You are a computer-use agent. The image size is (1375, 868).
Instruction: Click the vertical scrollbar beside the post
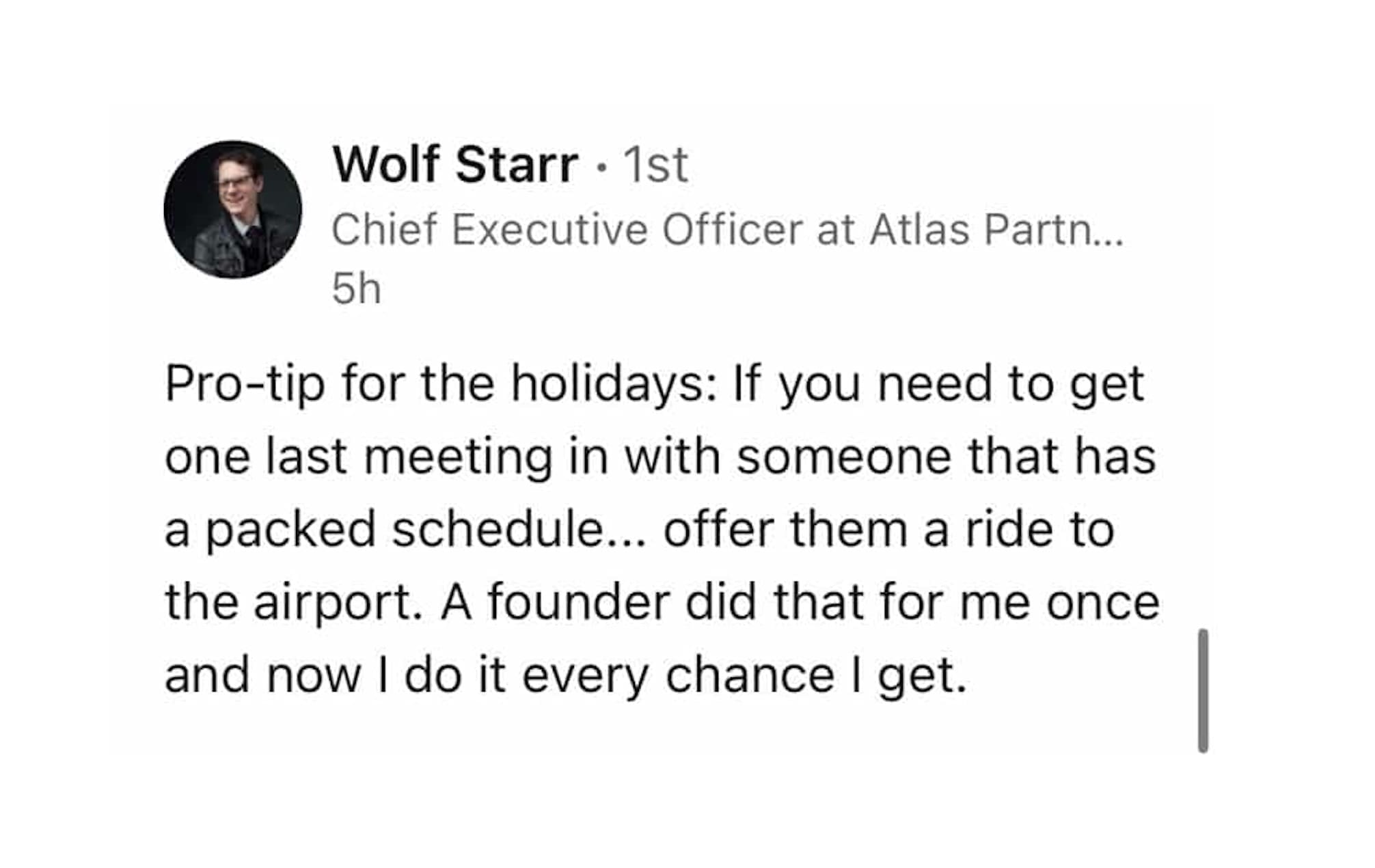[1203, 690]
